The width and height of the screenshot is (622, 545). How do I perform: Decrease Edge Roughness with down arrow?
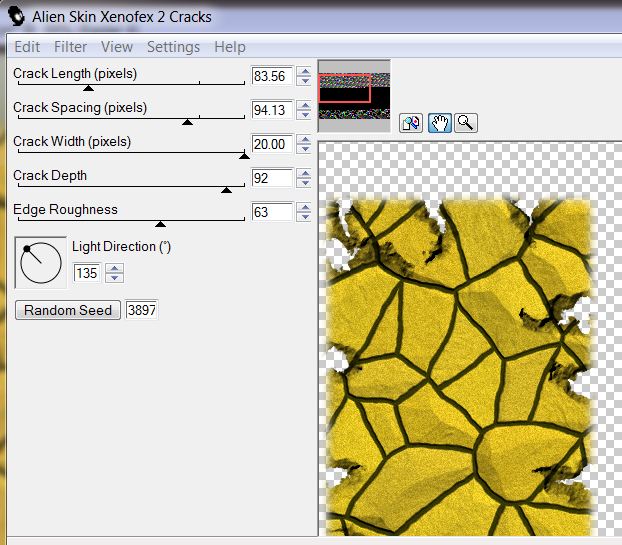pyautogui.click(x=305, y=217)
